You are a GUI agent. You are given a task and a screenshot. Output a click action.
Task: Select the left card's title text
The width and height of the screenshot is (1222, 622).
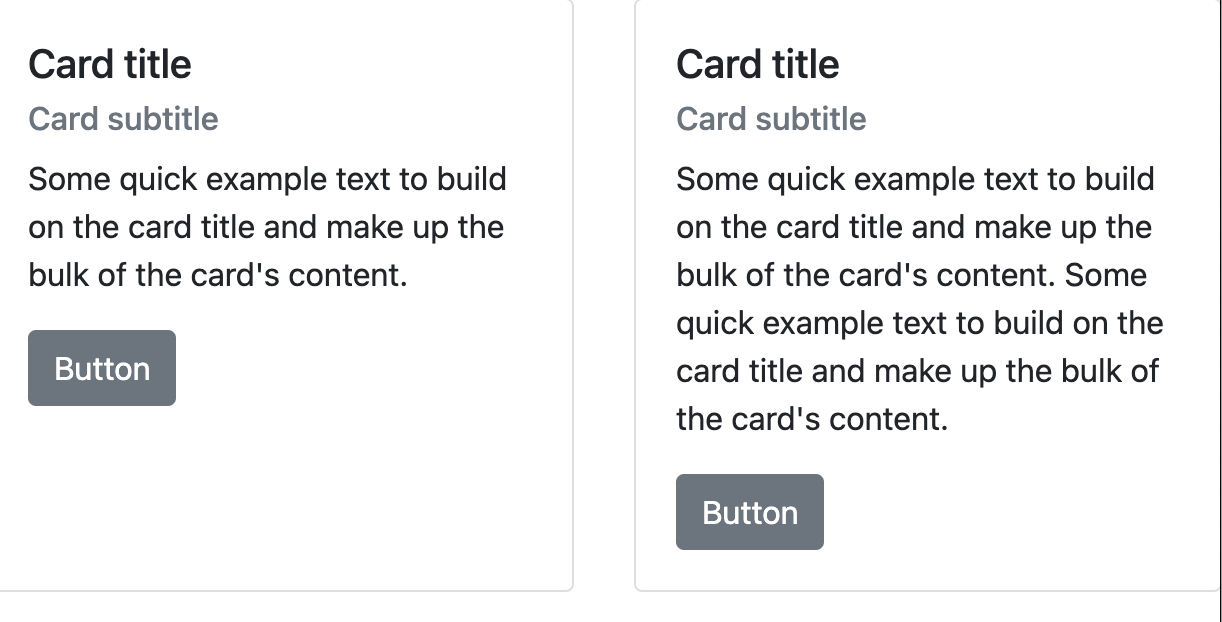click(x=110, y=64)
